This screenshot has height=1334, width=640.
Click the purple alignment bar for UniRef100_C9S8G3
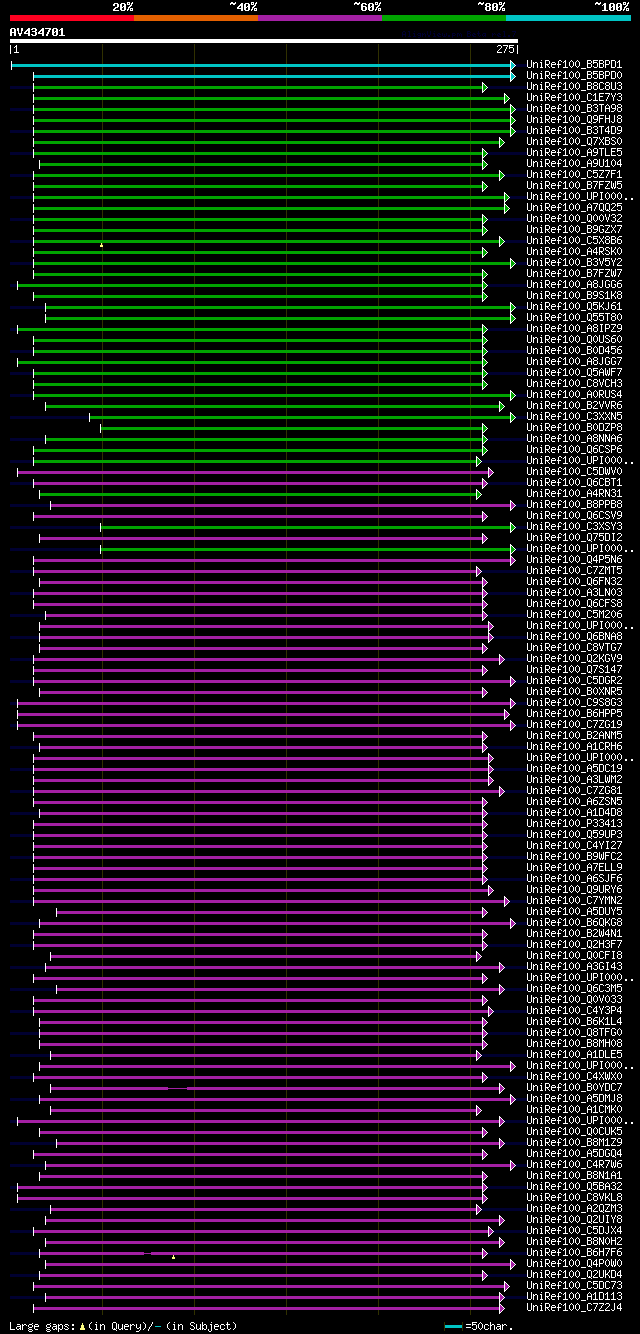[266, 703]
